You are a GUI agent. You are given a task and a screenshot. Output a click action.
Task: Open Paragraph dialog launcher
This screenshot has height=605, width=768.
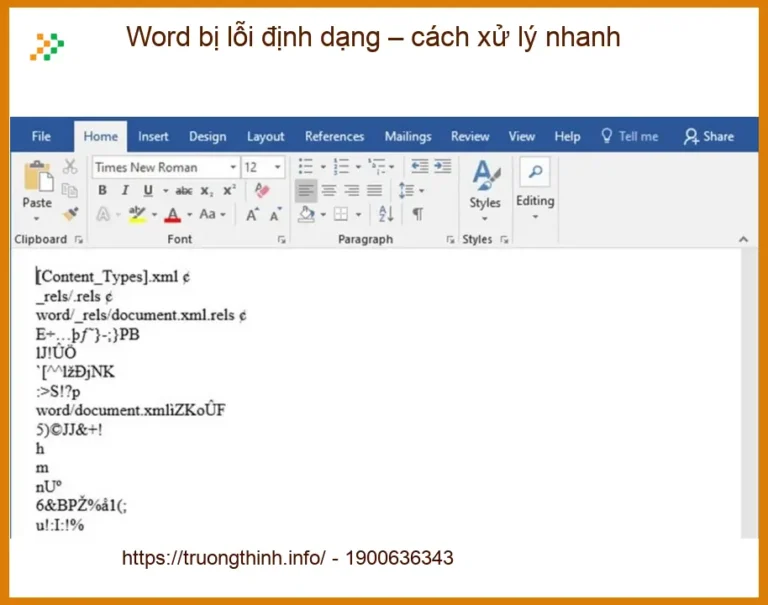tap(450, 240)
